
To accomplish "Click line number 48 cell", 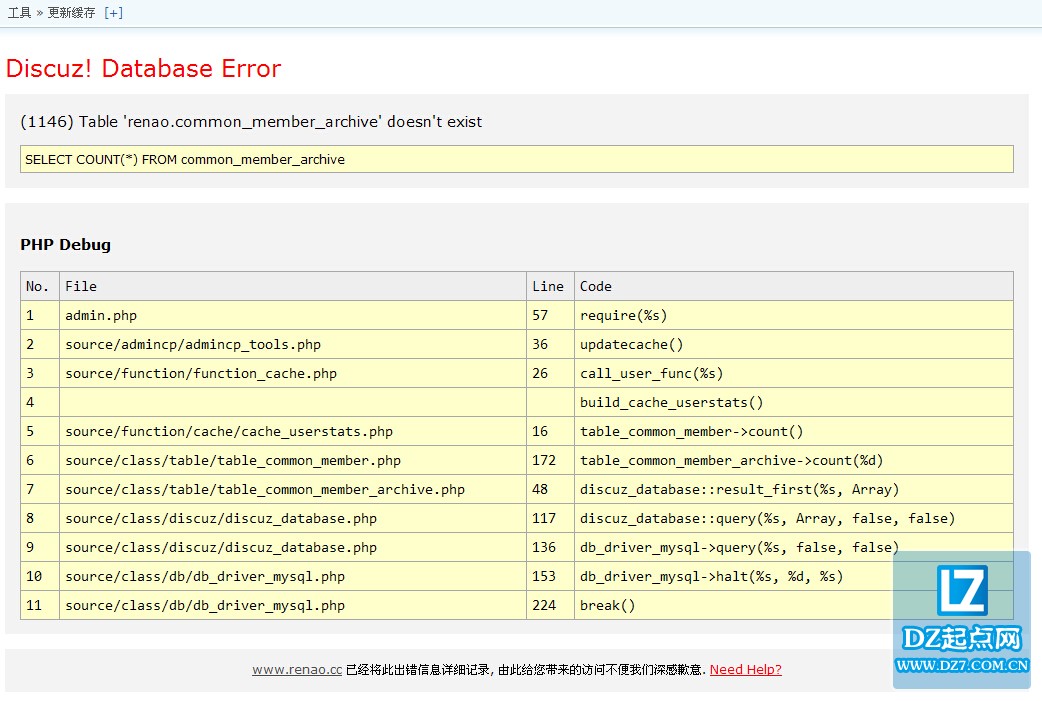I will [550, 490].
